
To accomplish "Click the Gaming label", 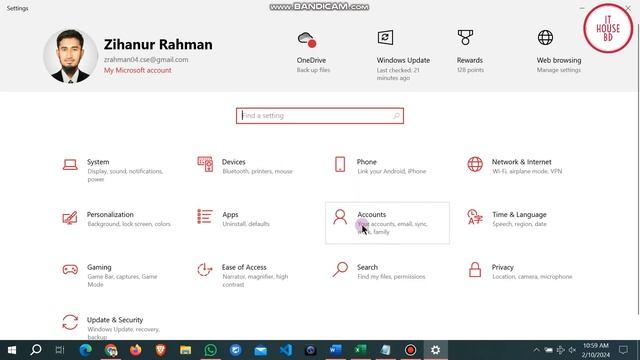I will (99, 267).
